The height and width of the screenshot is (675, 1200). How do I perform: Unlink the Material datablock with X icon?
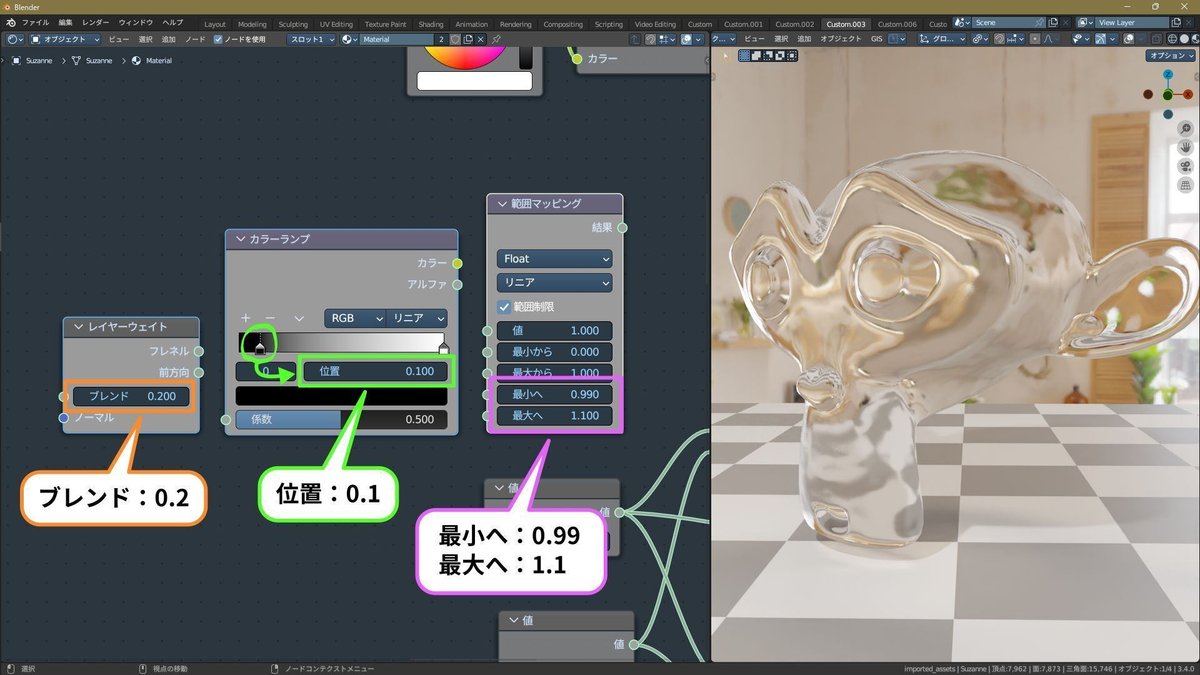tap(481, 39)
